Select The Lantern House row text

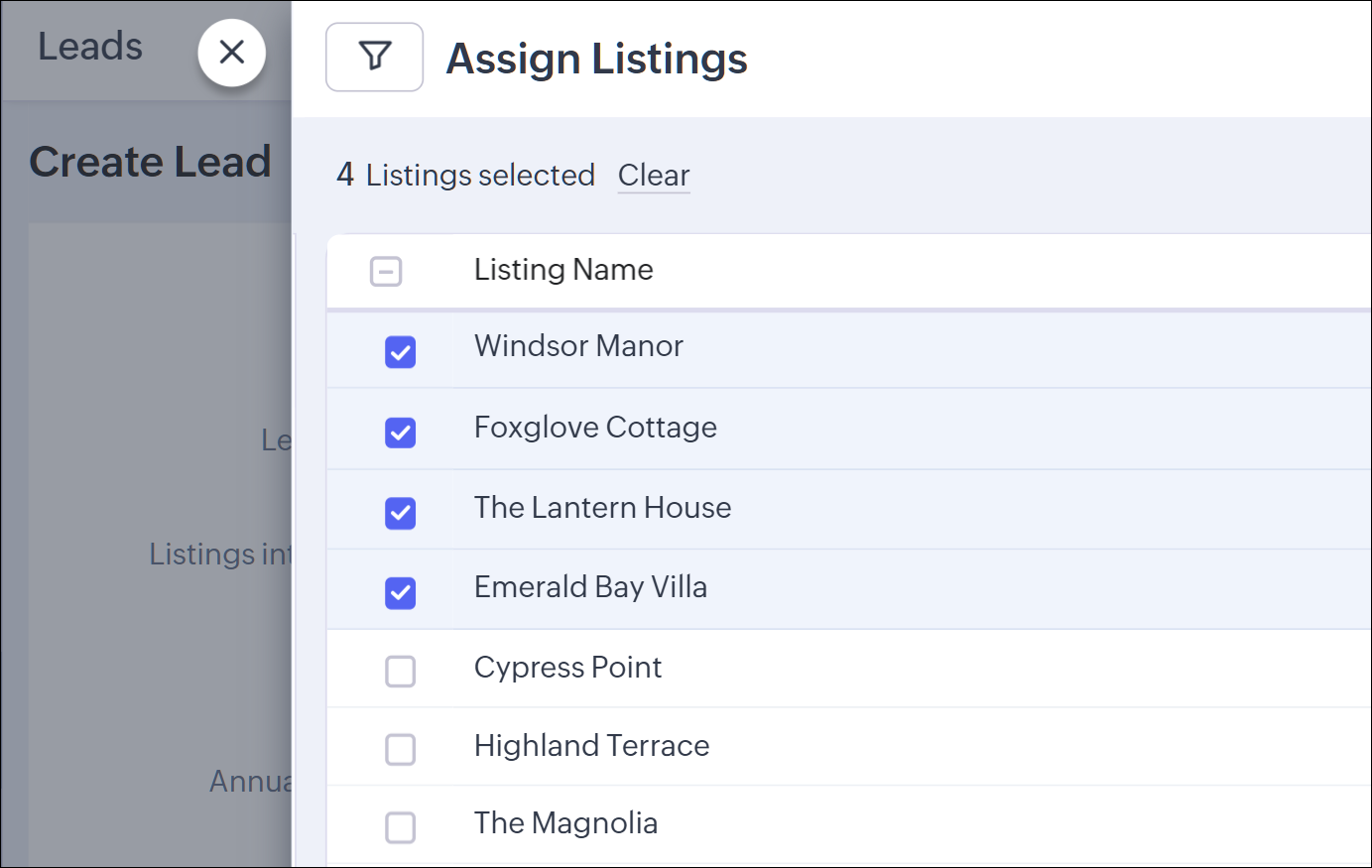602,508
